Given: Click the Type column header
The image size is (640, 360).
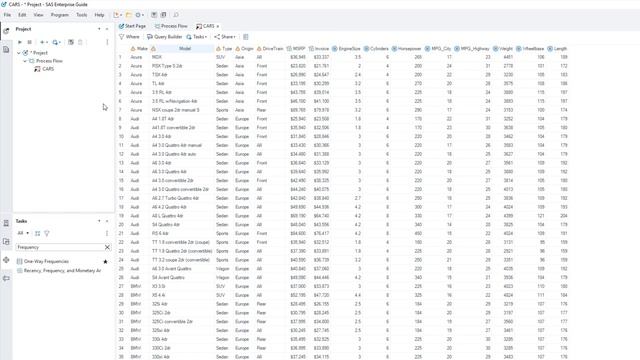Looking at the screenshot, I should (x=224, y=49).
